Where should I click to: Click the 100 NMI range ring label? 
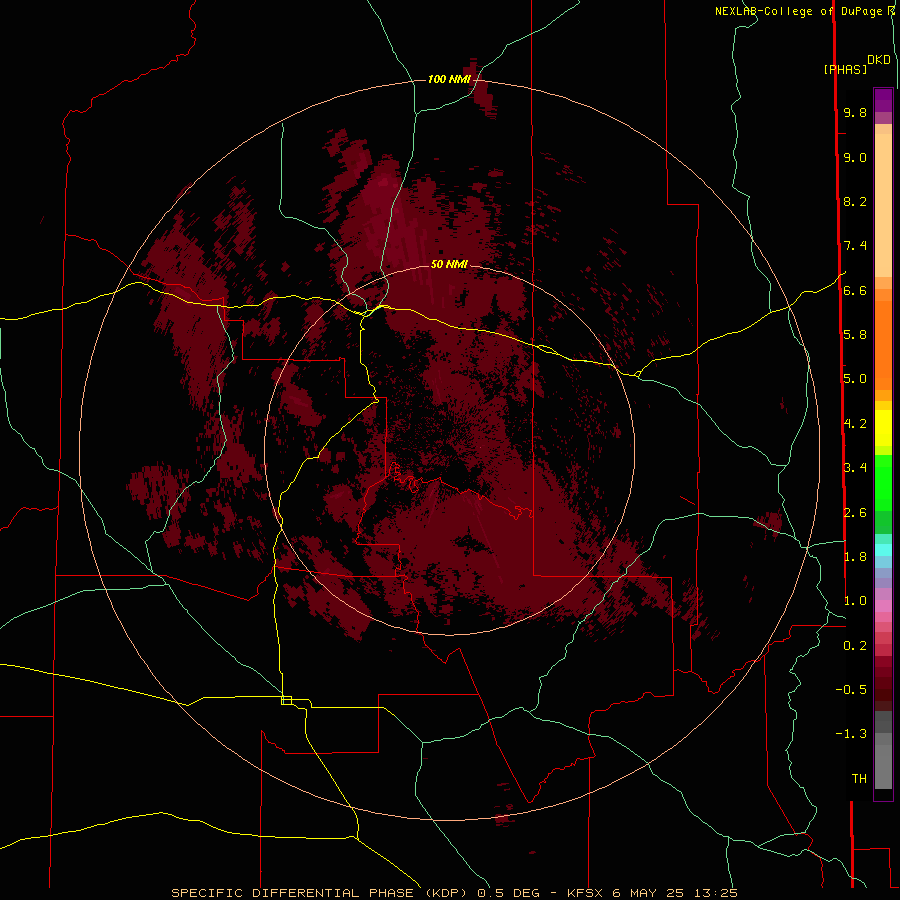tap(449, 79)
